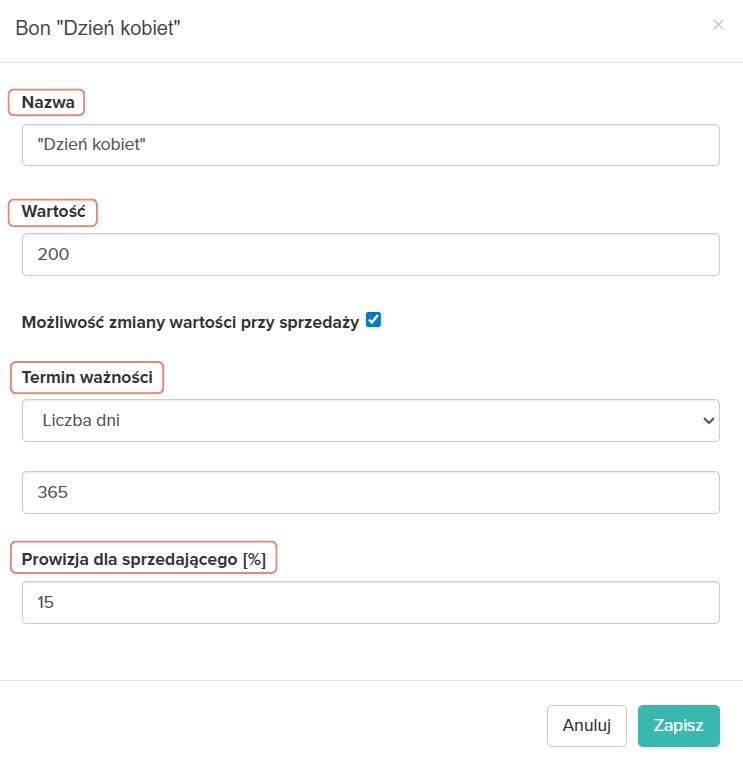Click the Nazwa field label
This screenshot has width=743, height=769.
coord(47,102)
